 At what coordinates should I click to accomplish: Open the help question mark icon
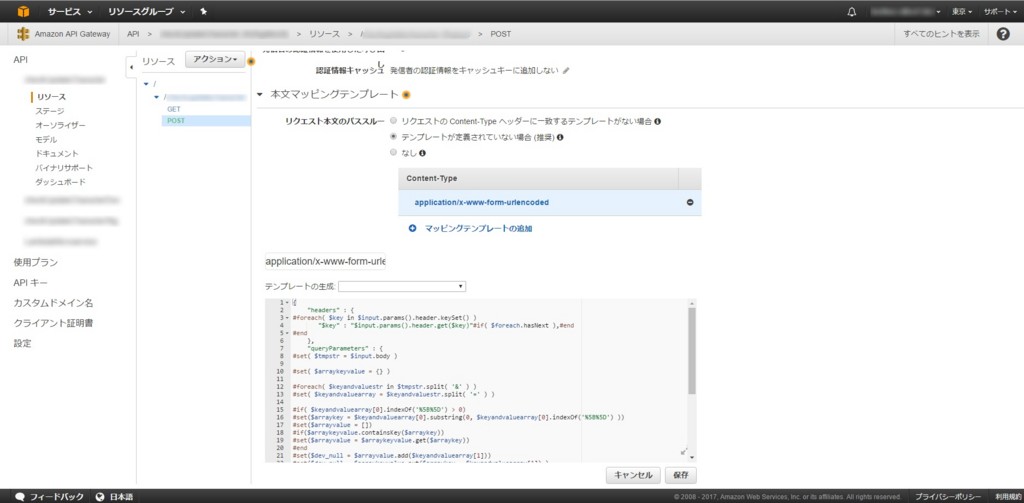[x=1004, y=34]
